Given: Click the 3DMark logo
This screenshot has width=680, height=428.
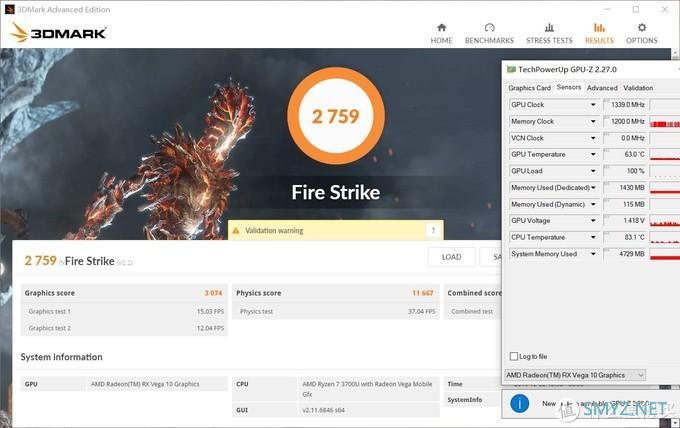Looking at the screenshot, I should click(x=58, y=33).
